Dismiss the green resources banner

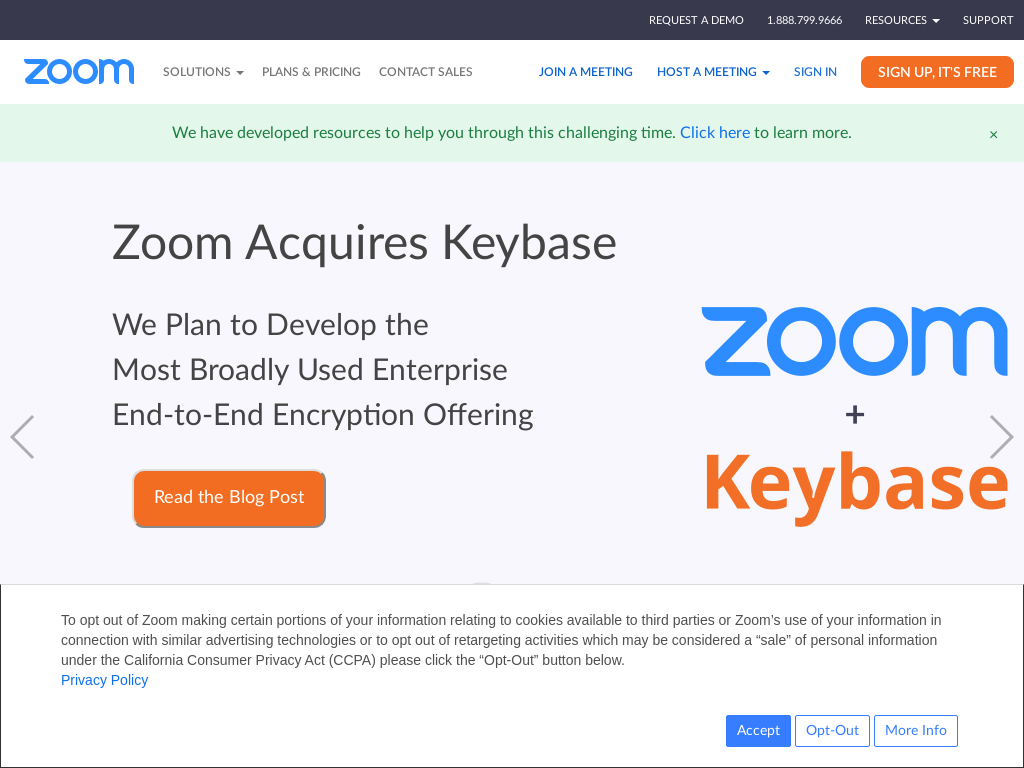(993, 134)
